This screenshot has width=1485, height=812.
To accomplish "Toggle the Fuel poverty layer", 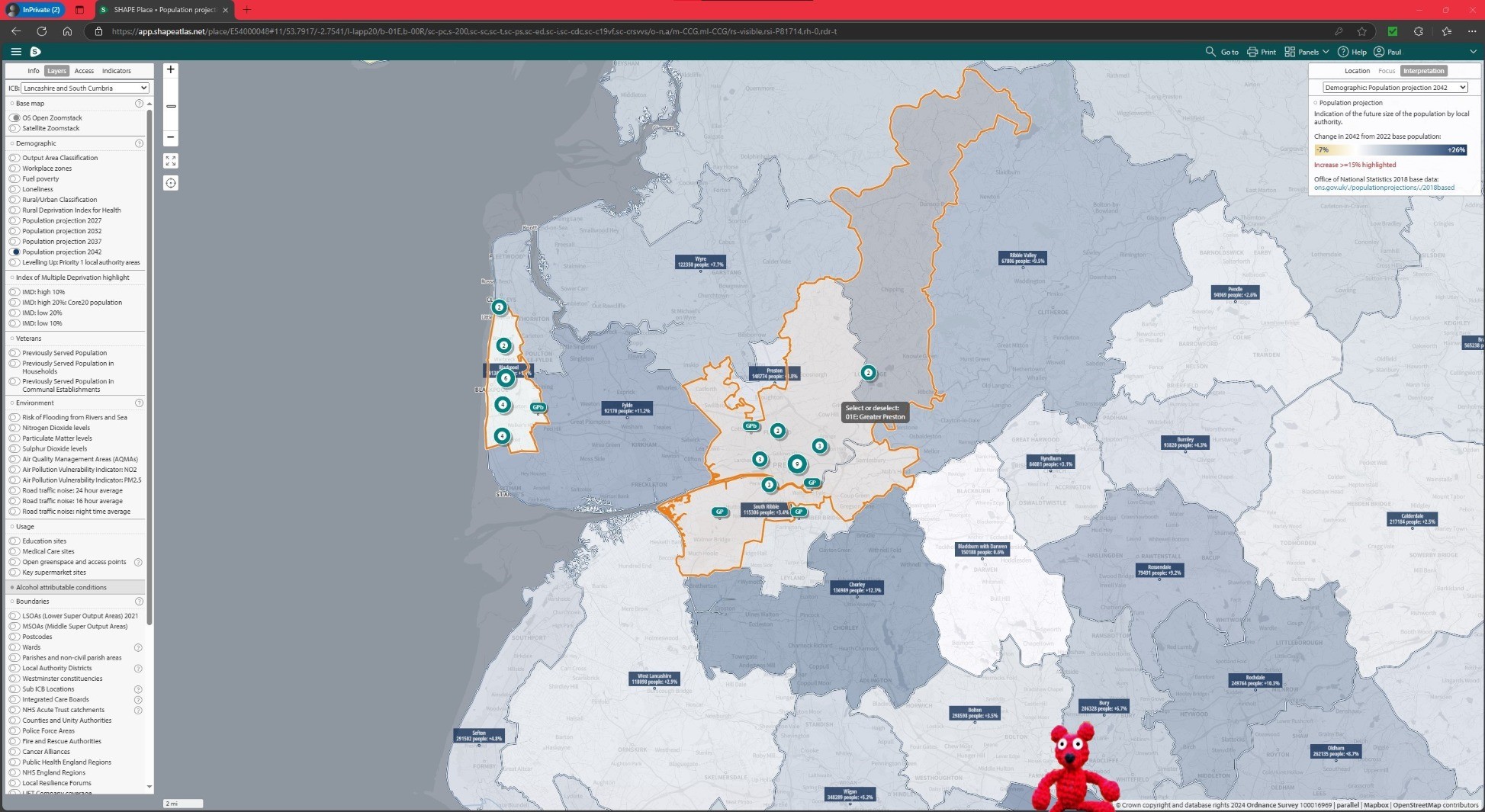I will point(15,179).
